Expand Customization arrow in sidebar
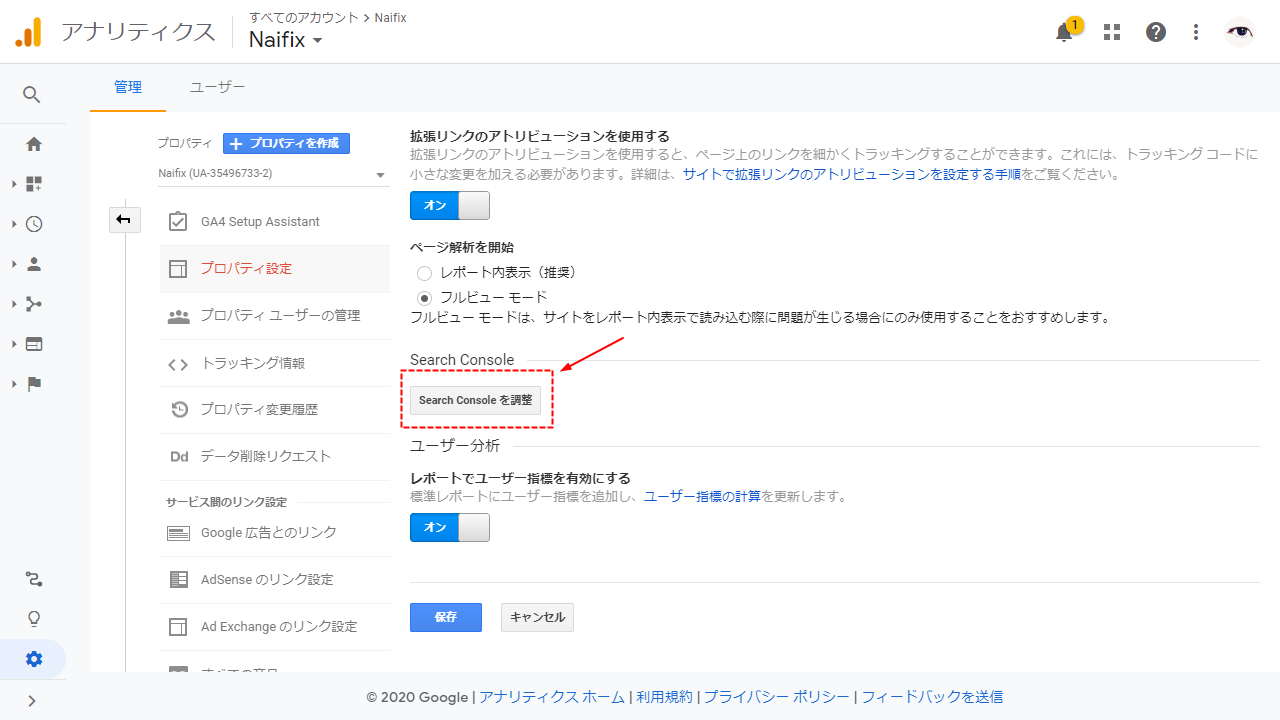This screenshot has height=720, width=1280. click(14, 184)
